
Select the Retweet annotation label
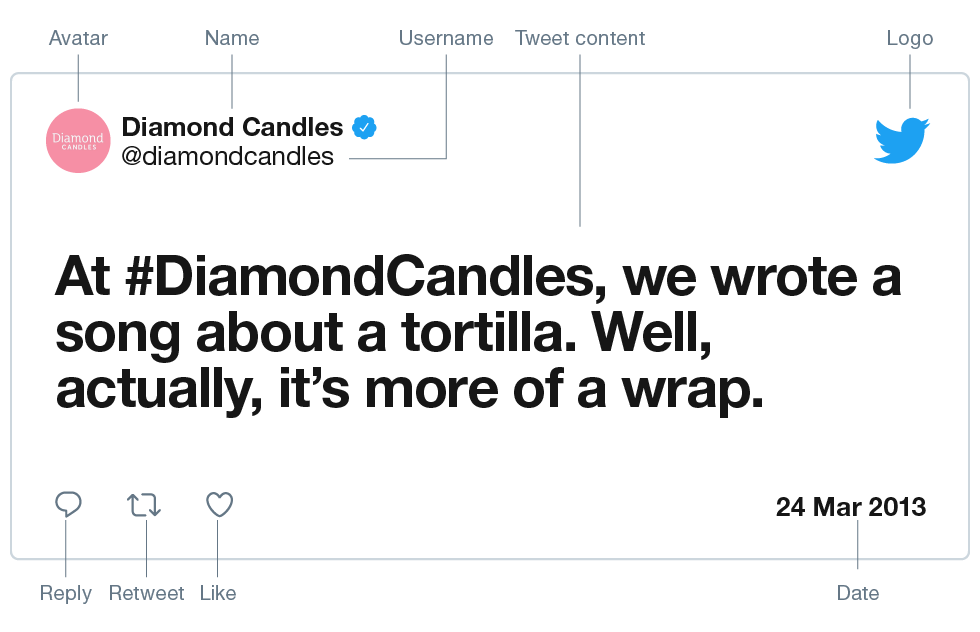coord(146,593)
